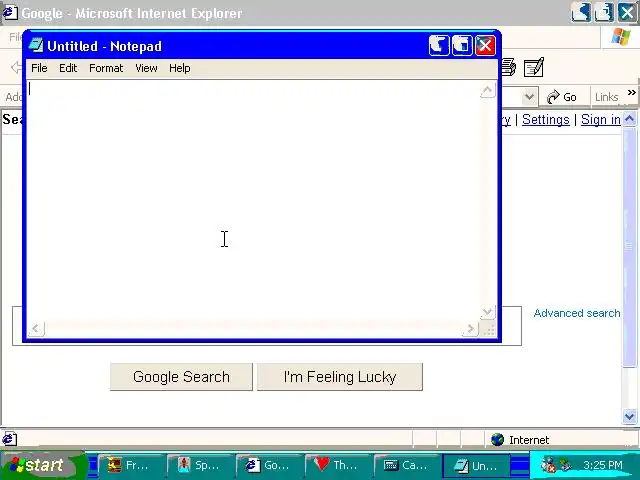Click inside the Notepad text area
Image resolution: width=640 pixels, height=480 pixels.
253,202
